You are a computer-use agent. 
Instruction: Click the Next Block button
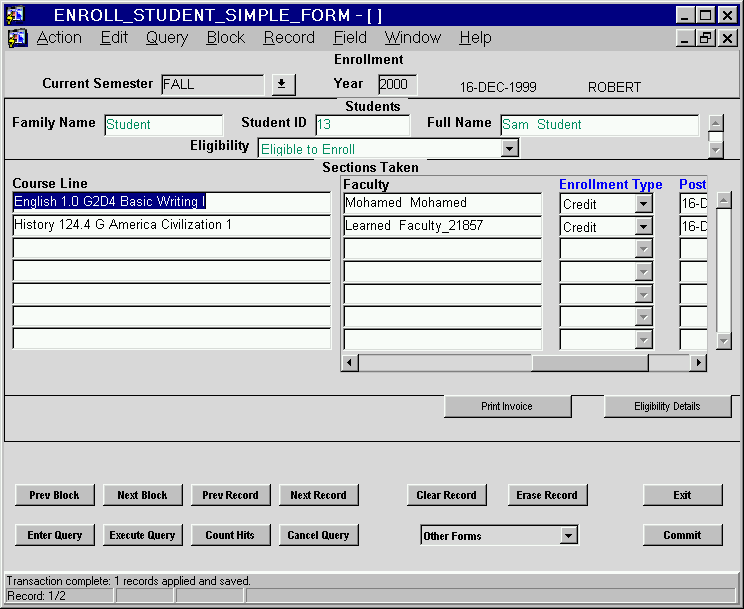tap(142, 495)
